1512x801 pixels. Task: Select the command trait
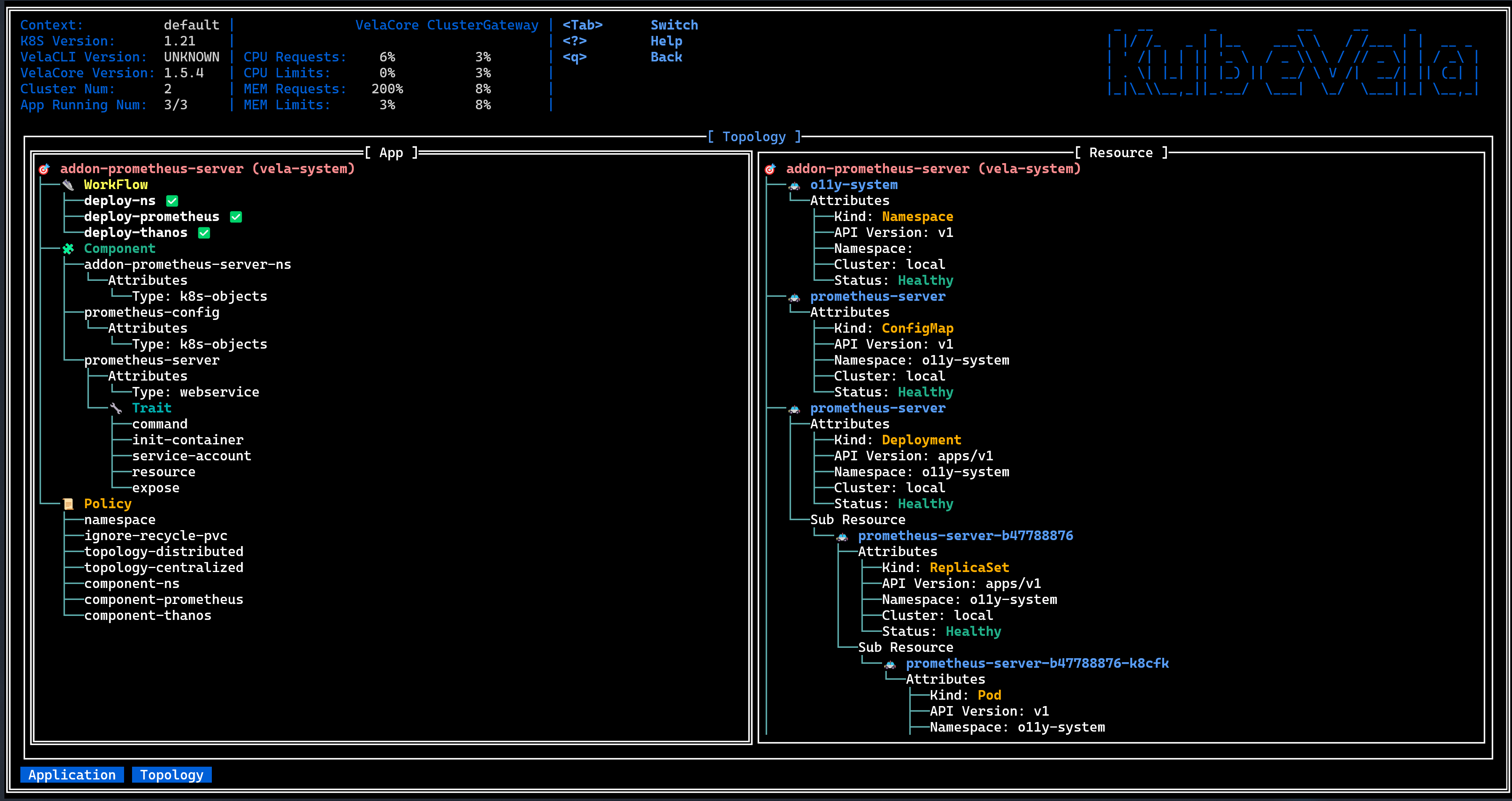[x=160, y=424]
